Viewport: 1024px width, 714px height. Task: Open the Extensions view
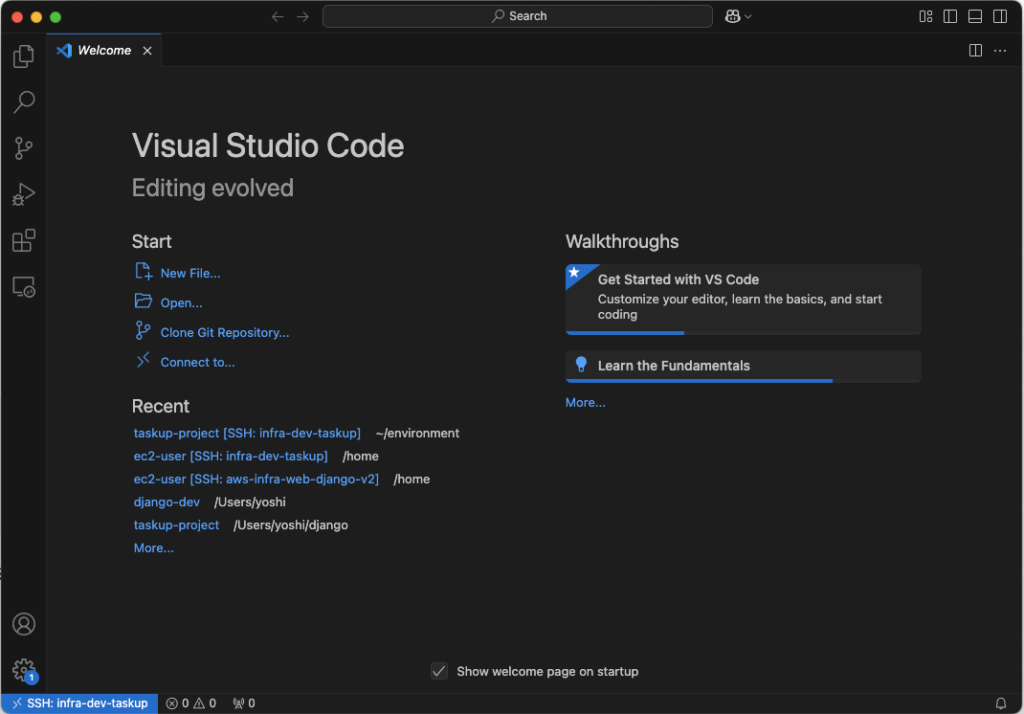point(22,240)
